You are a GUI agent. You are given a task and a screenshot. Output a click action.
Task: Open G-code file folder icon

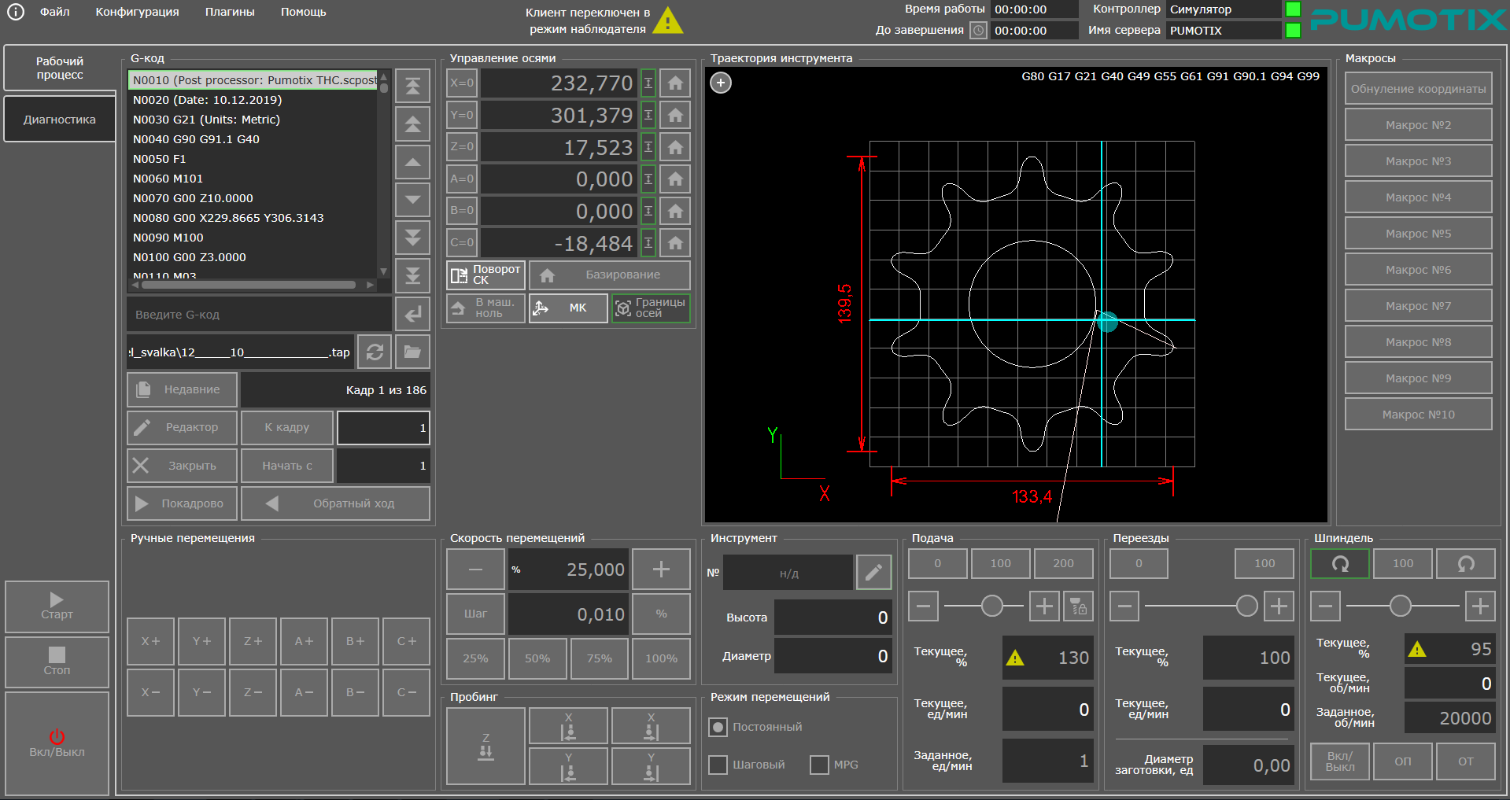413,352
